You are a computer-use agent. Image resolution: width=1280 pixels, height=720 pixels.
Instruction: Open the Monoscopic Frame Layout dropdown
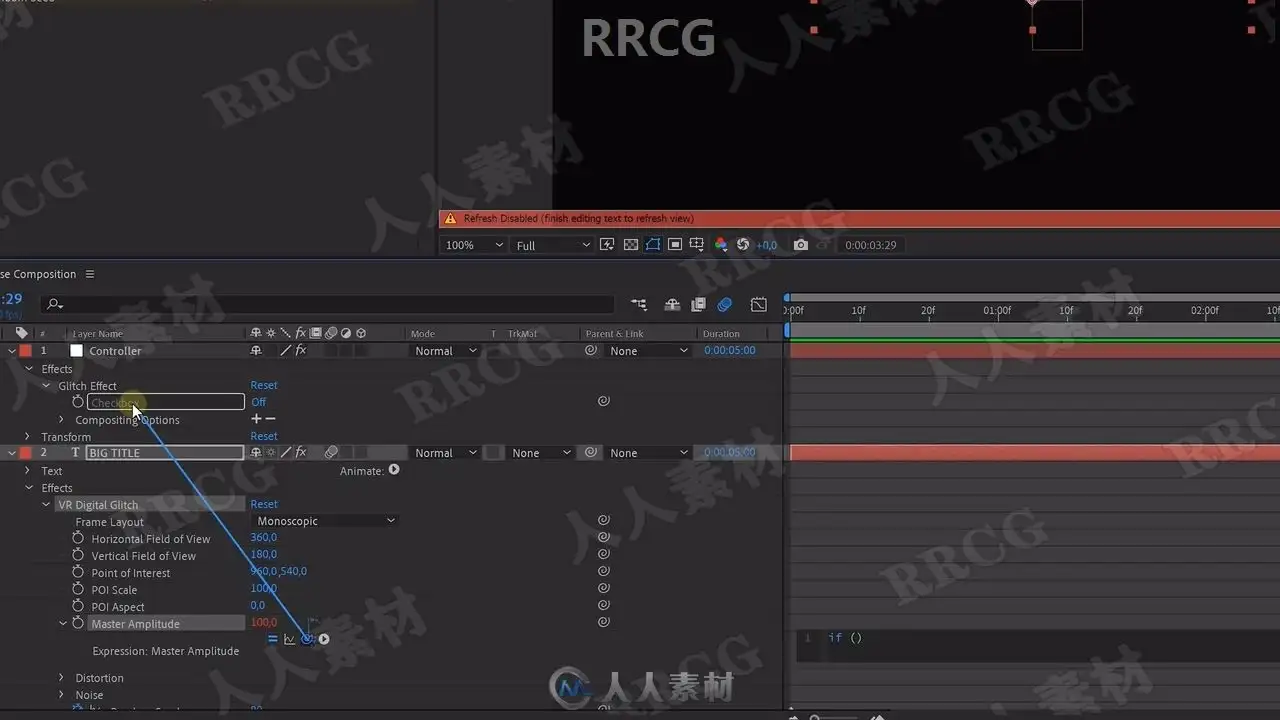pos(325,521)
